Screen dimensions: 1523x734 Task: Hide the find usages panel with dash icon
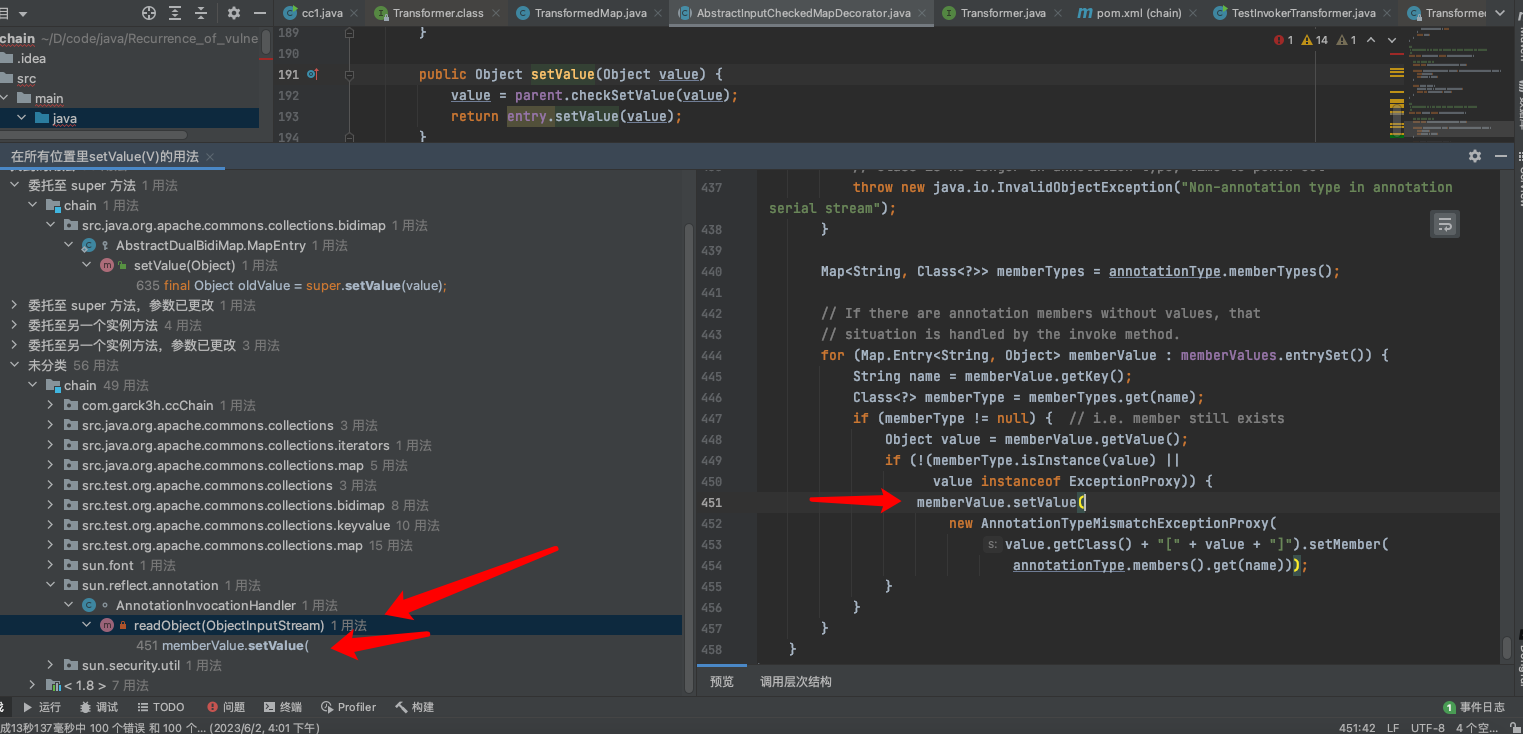1501,156
